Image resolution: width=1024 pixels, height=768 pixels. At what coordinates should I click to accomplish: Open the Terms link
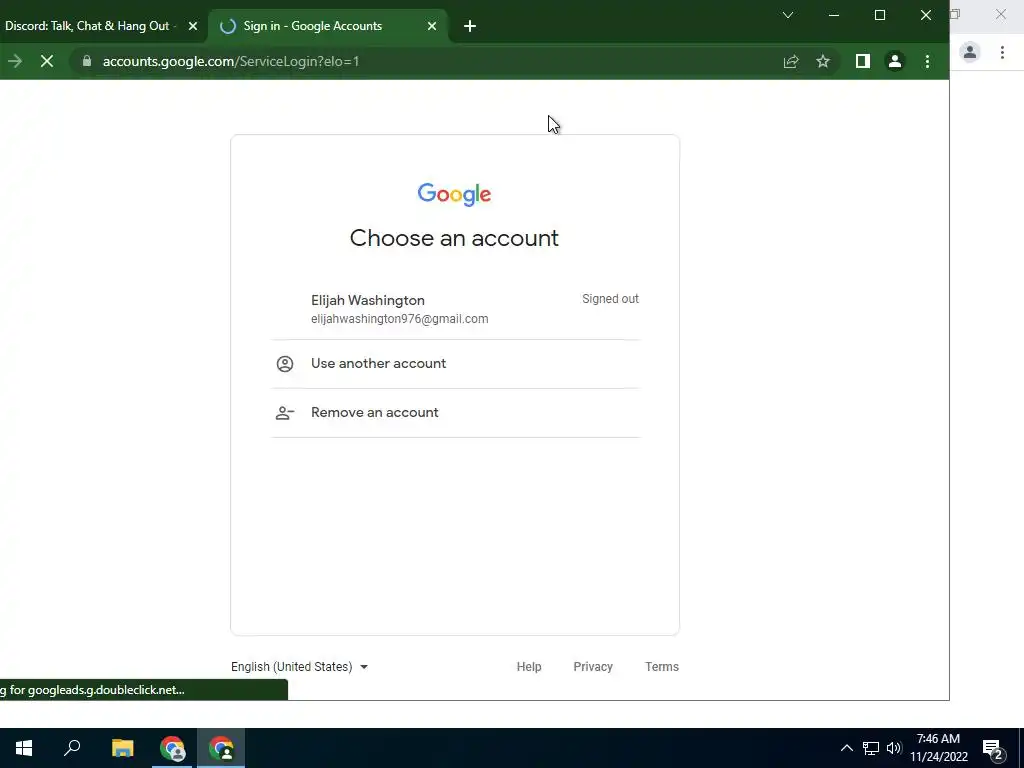click(662, 667)
